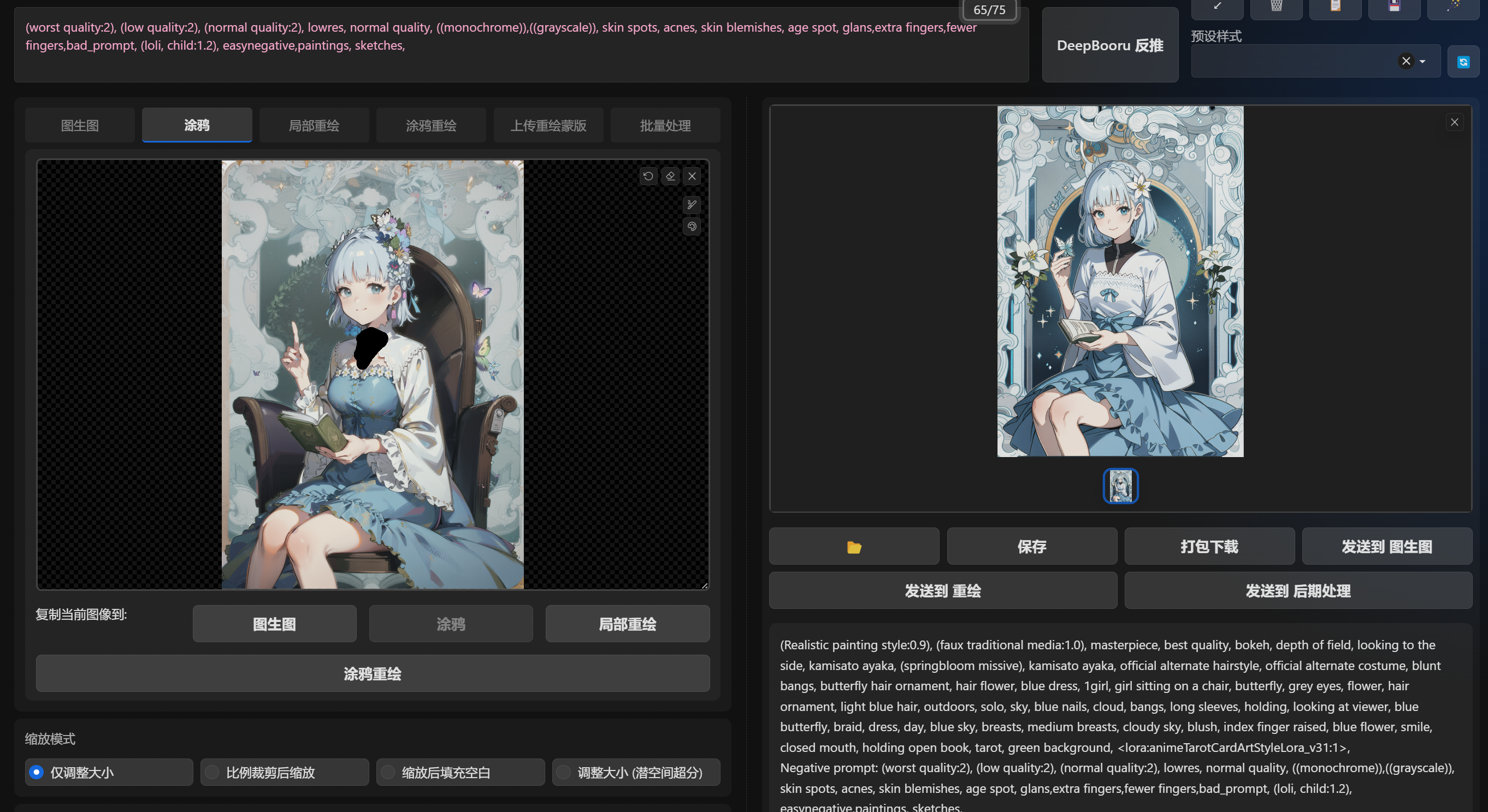Select the 比例裁剪后缩放 radio option
The height and width of the screenshot is (812, 1488).
coord(284,773)
